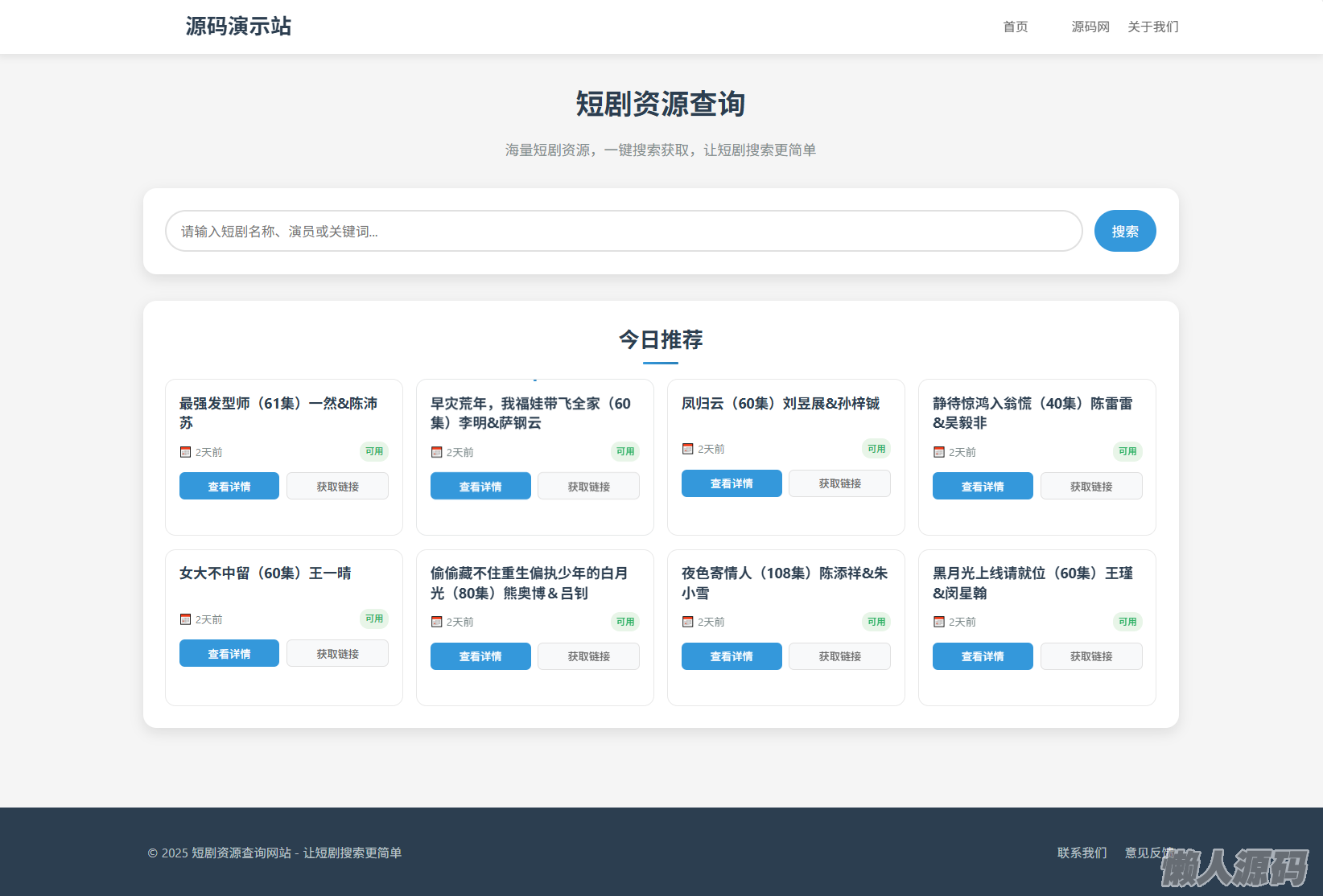Image resolution: width=1323 pixels, height=896 pixels.
Task: View details for 黑月光上线请就位 drama
Action: [x=983, y=656]
